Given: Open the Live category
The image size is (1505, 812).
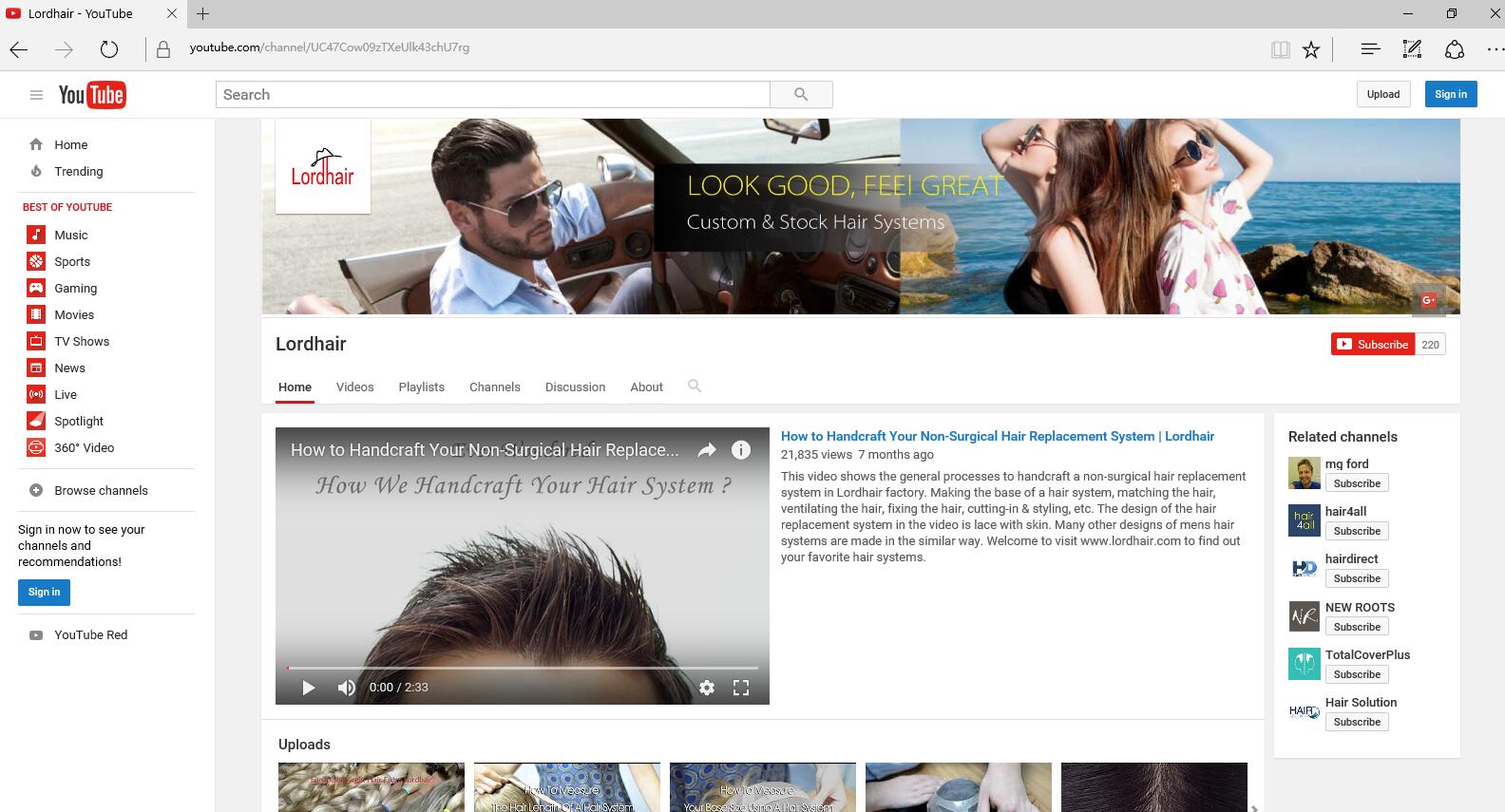Looking at the screenshot, I should 66,394.
